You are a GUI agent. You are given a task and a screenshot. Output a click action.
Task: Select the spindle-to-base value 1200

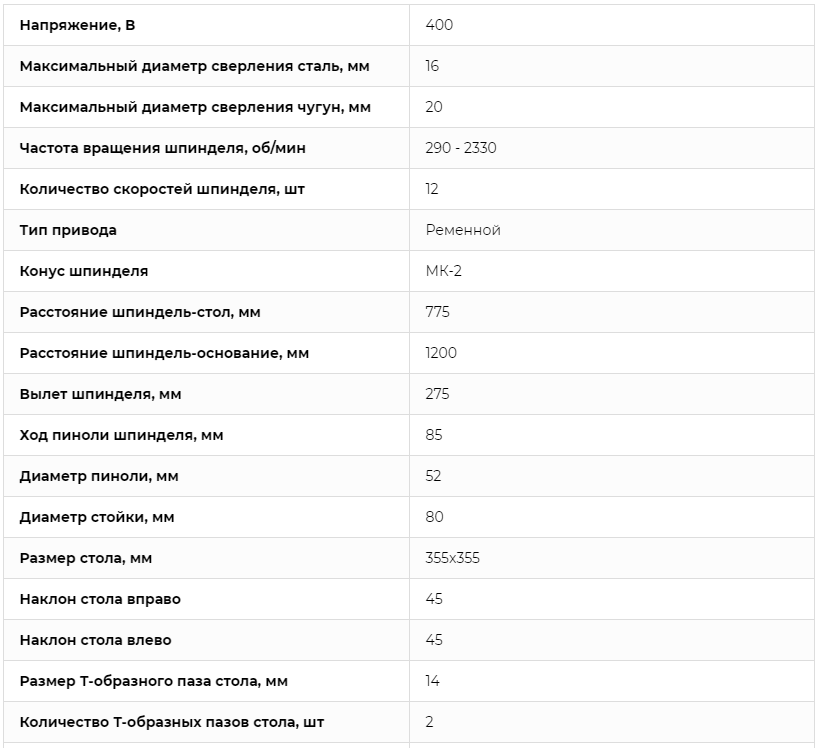[x=441, y=353]
